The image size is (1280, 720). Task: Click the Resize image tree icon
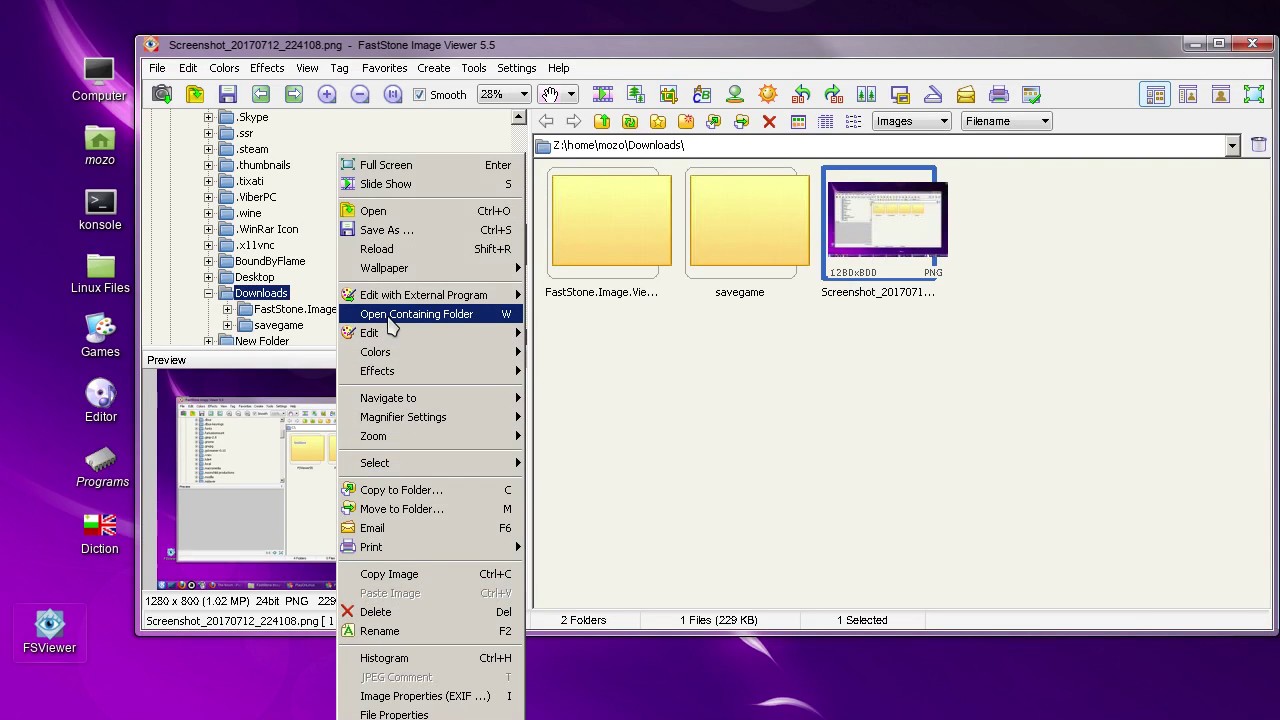tap(636, 95)
